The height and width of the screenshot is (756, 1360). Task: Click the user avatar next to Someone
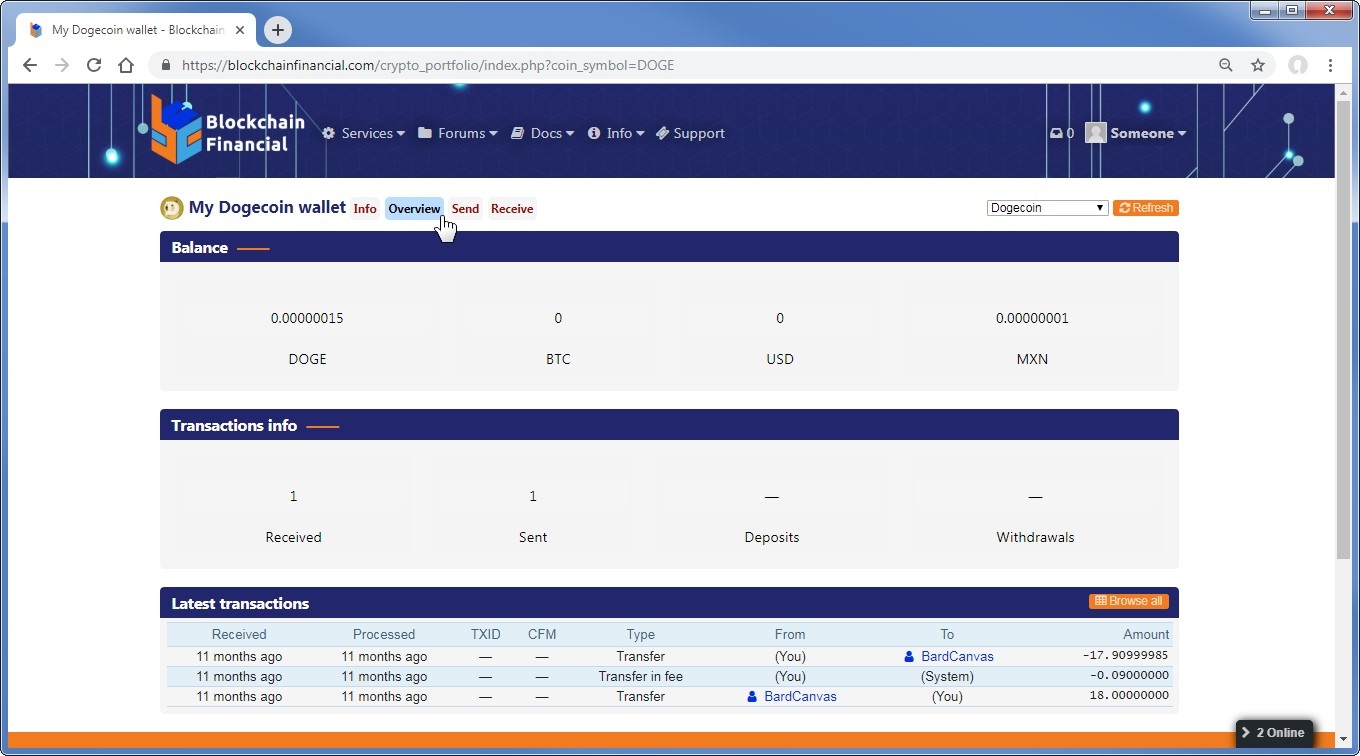[1096, 133]
